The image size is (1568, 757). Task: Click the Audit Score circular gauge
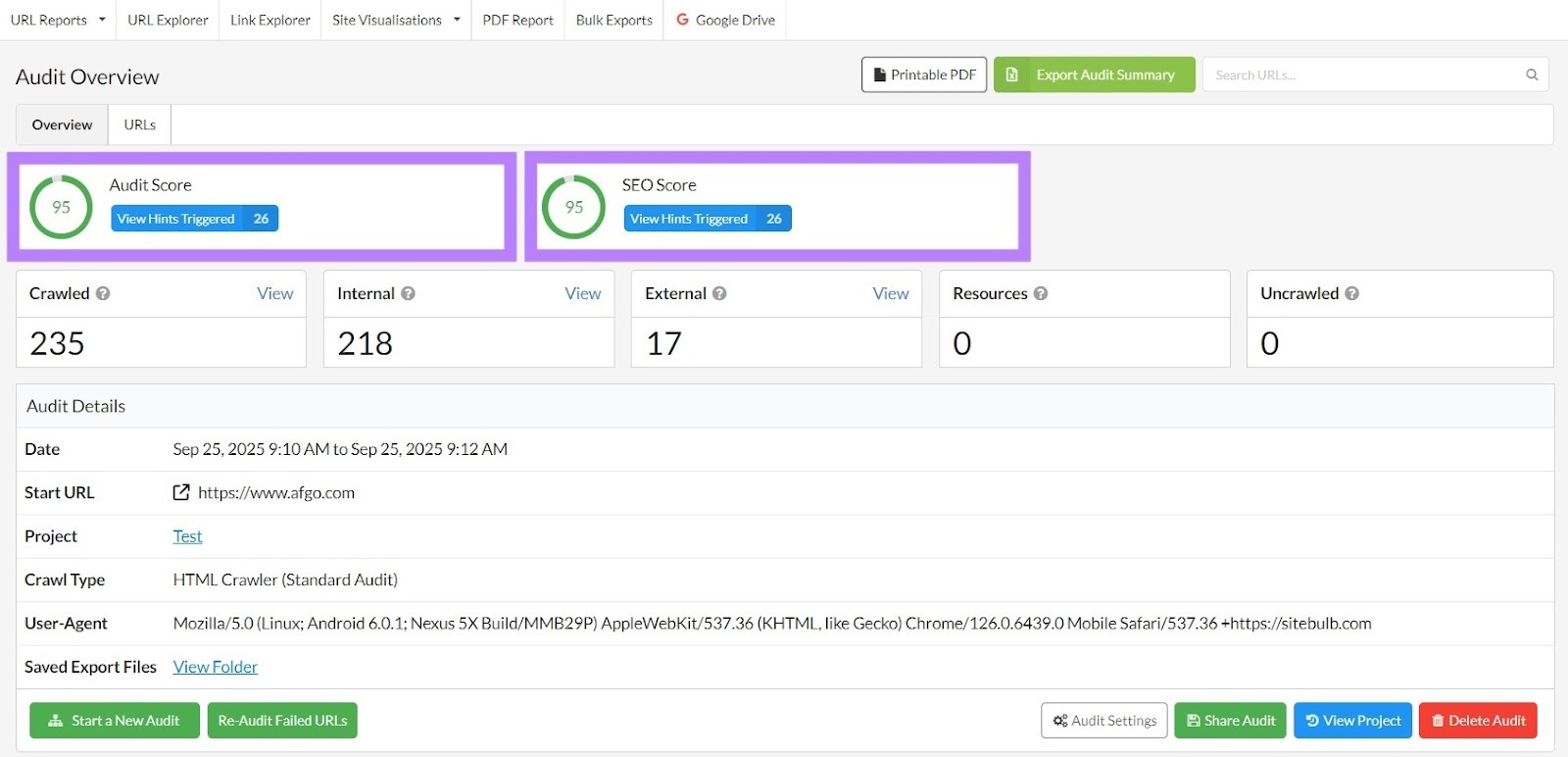click(x=61, y=207)
